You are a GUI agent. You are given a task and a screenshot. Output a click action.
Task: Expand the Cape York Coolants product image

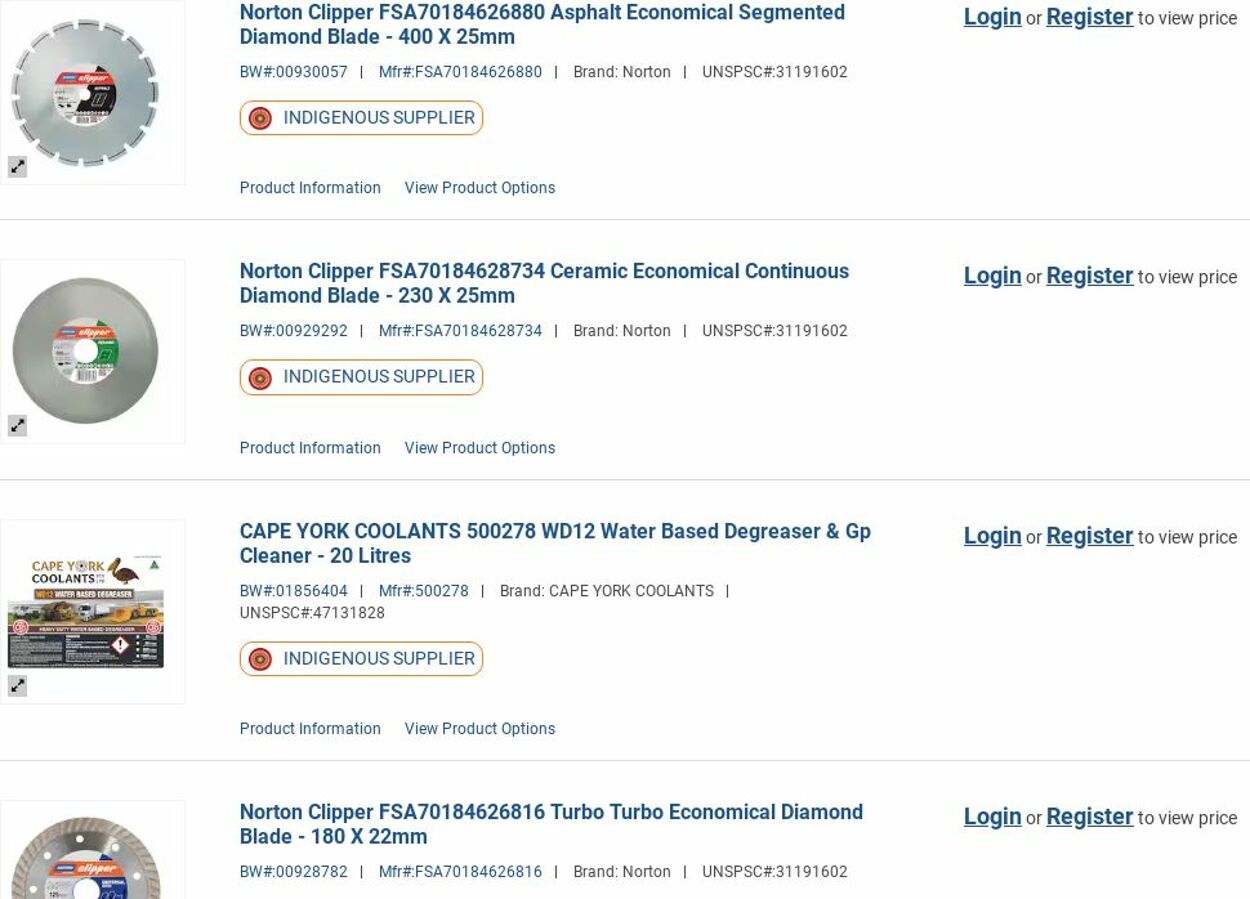(18, 686)
